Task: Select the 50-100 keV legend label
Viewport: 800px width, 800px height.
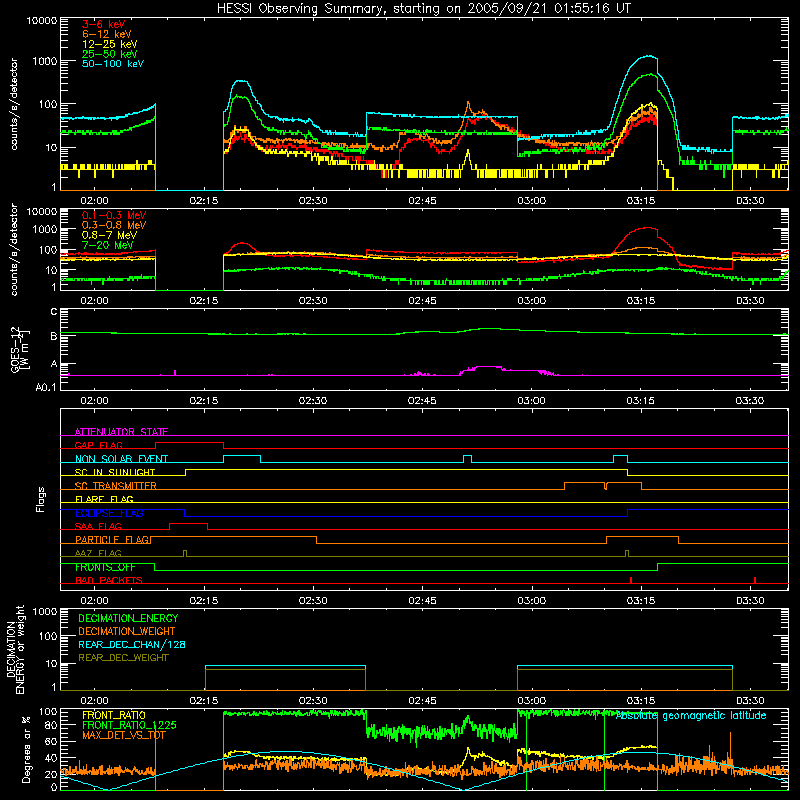Action: 112,64
